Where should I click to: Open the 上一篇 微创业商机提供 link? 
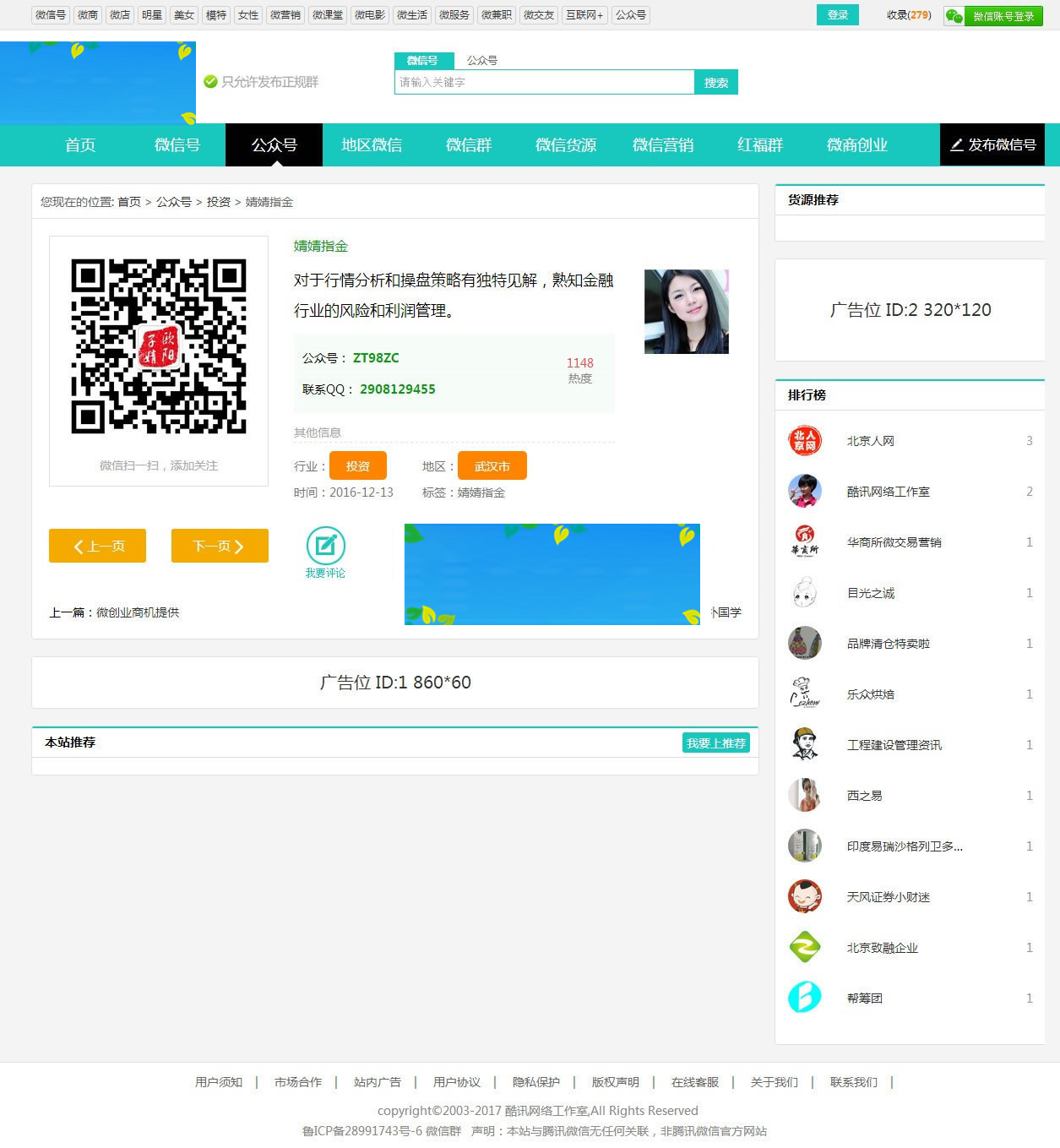[x=138, y=612]
